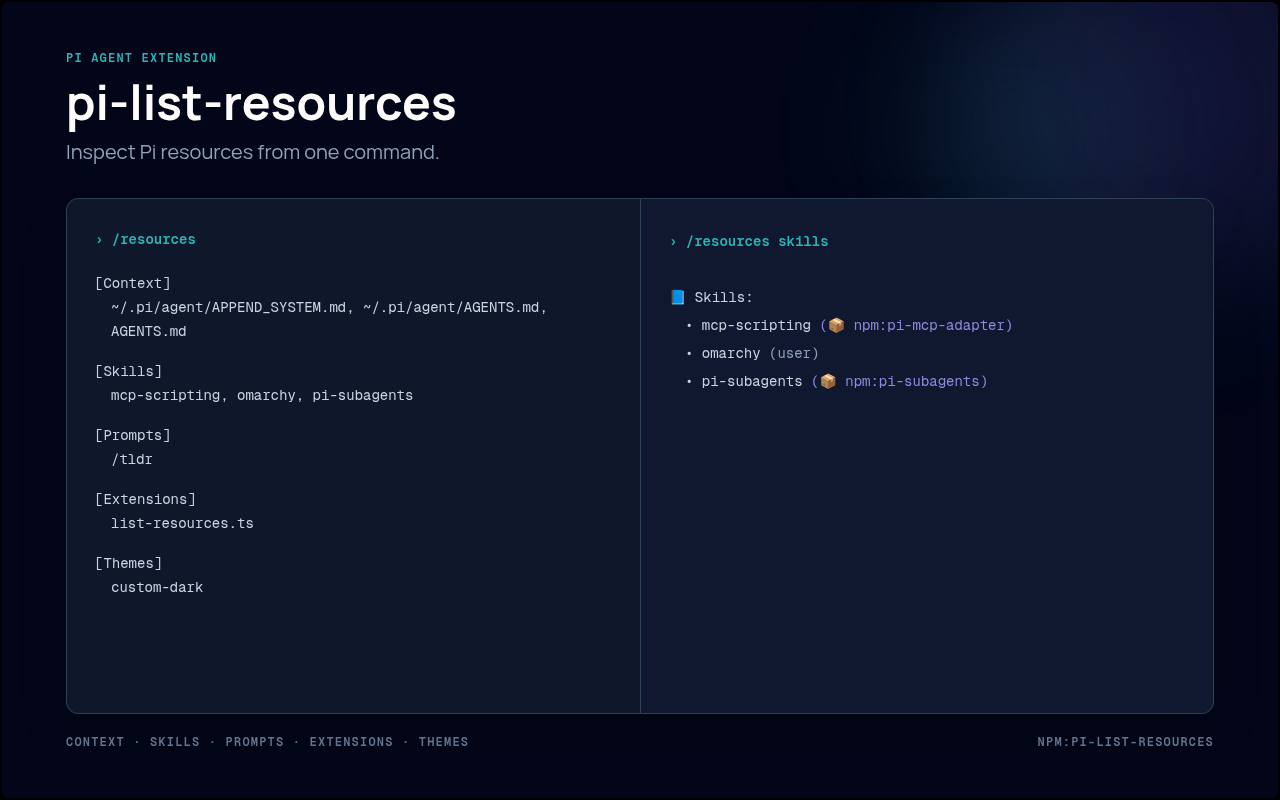The image size is (1280, 800).
Task: Click the "omarchy" bullet in the right pane
Action: point(731,354)
